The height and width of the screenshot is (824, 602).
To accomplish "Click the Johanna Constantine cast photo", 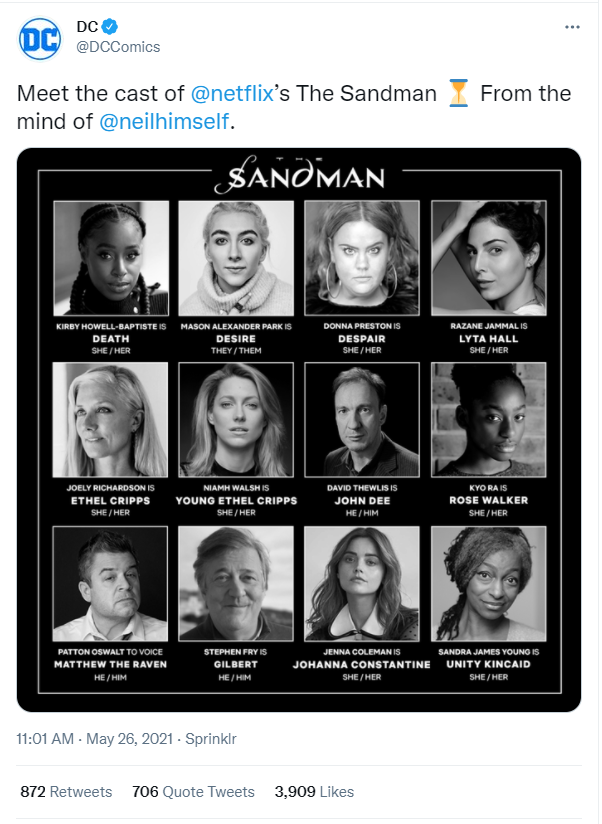I will pos(362,583).
